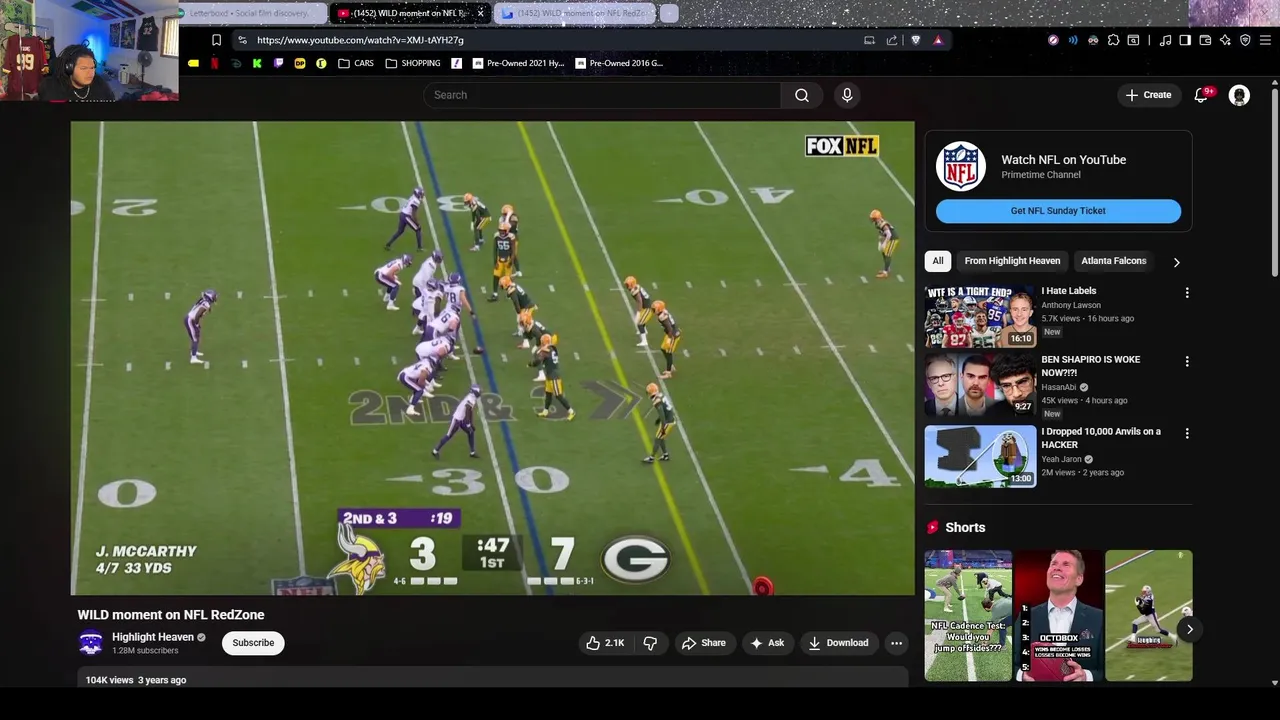1280x720 pixels.
Task: Like the video with thumbs up
Action: click(605, 643)
